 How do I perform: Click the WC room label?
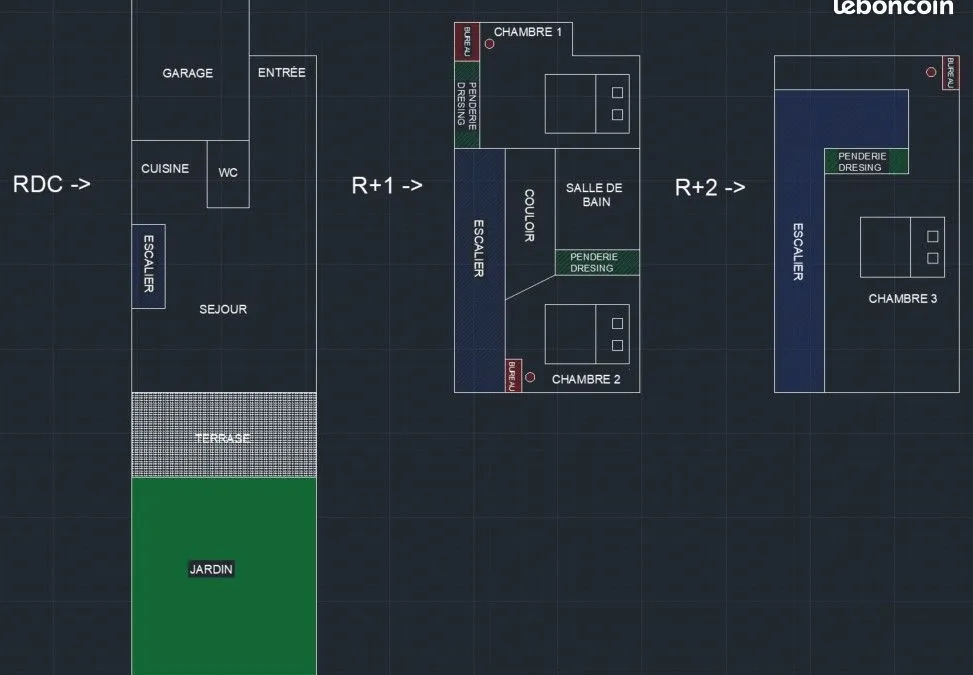pos(228,172)
